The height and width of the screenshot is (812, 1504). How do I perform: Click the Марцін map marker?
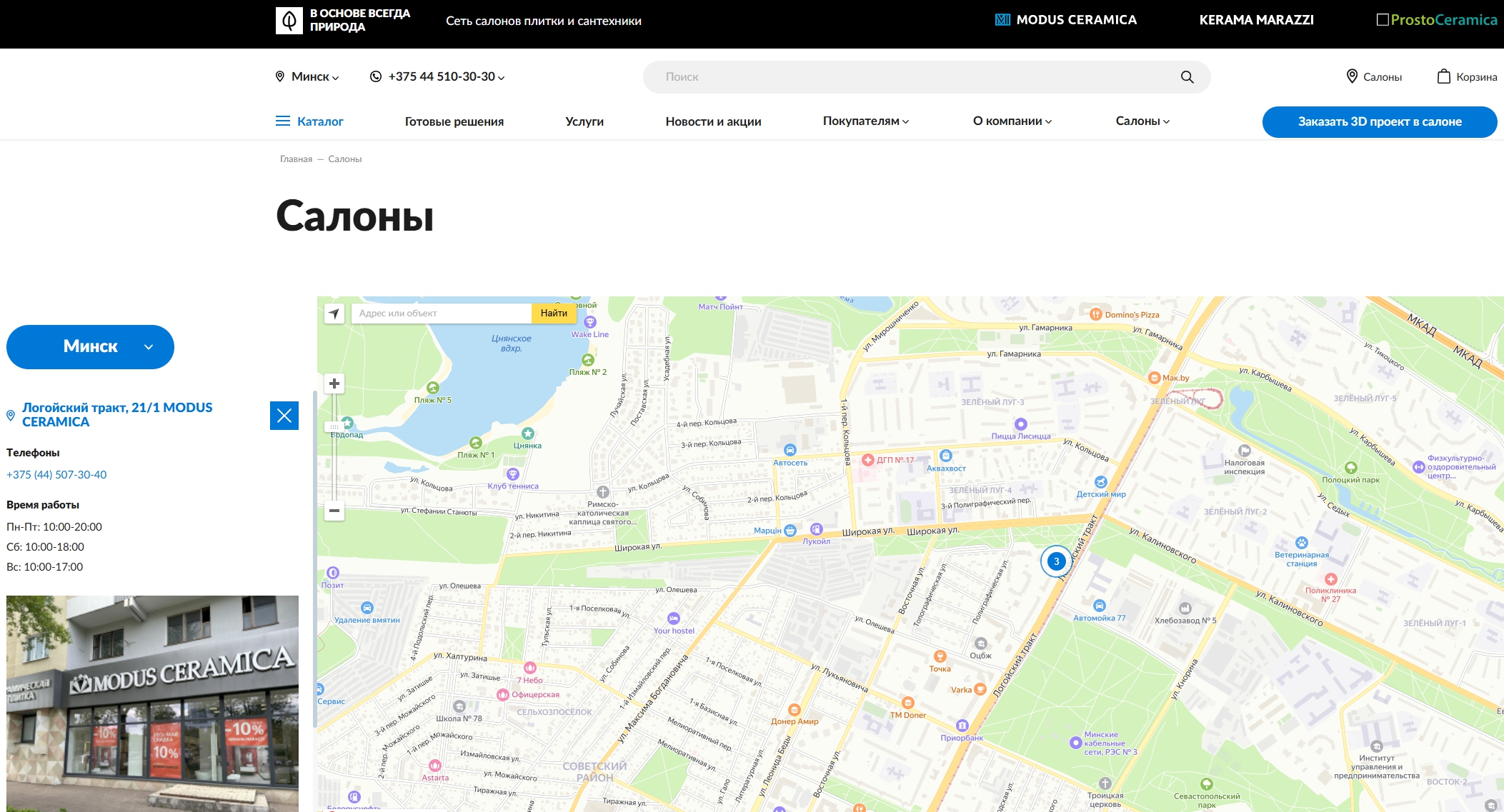tap(790, 531)
